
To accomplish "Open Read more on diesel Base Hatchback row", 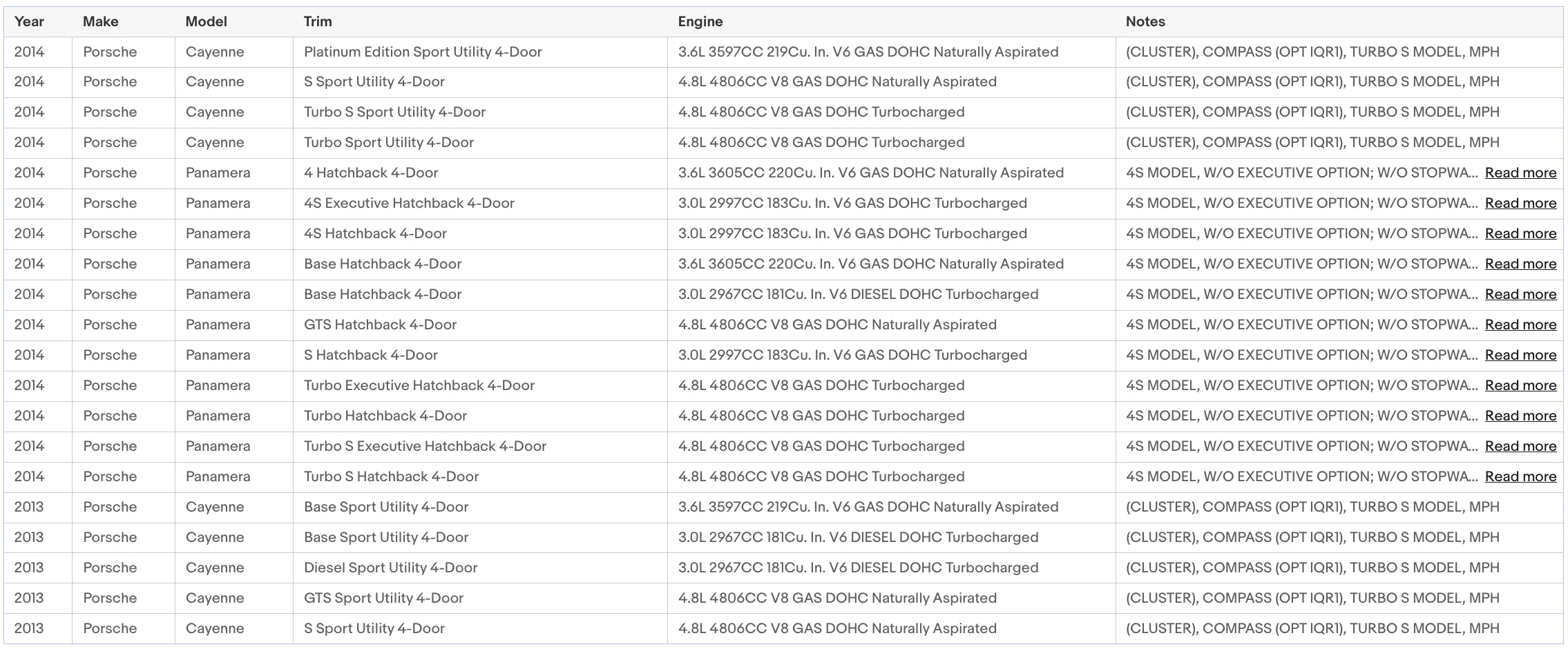I will coord(1520,294).
